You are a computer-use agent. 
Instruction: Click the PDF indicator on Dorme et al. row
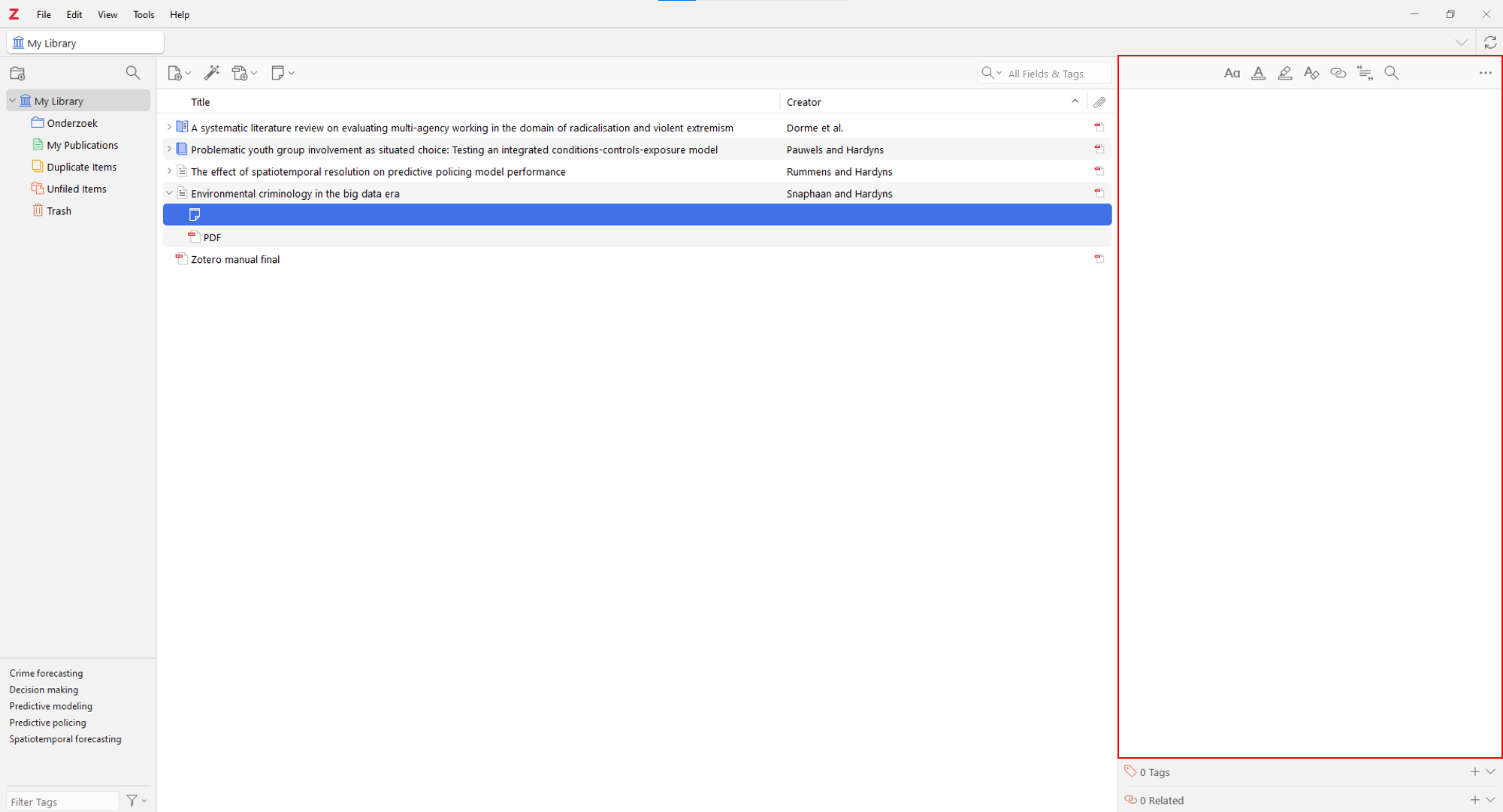tap(1099, 127)
